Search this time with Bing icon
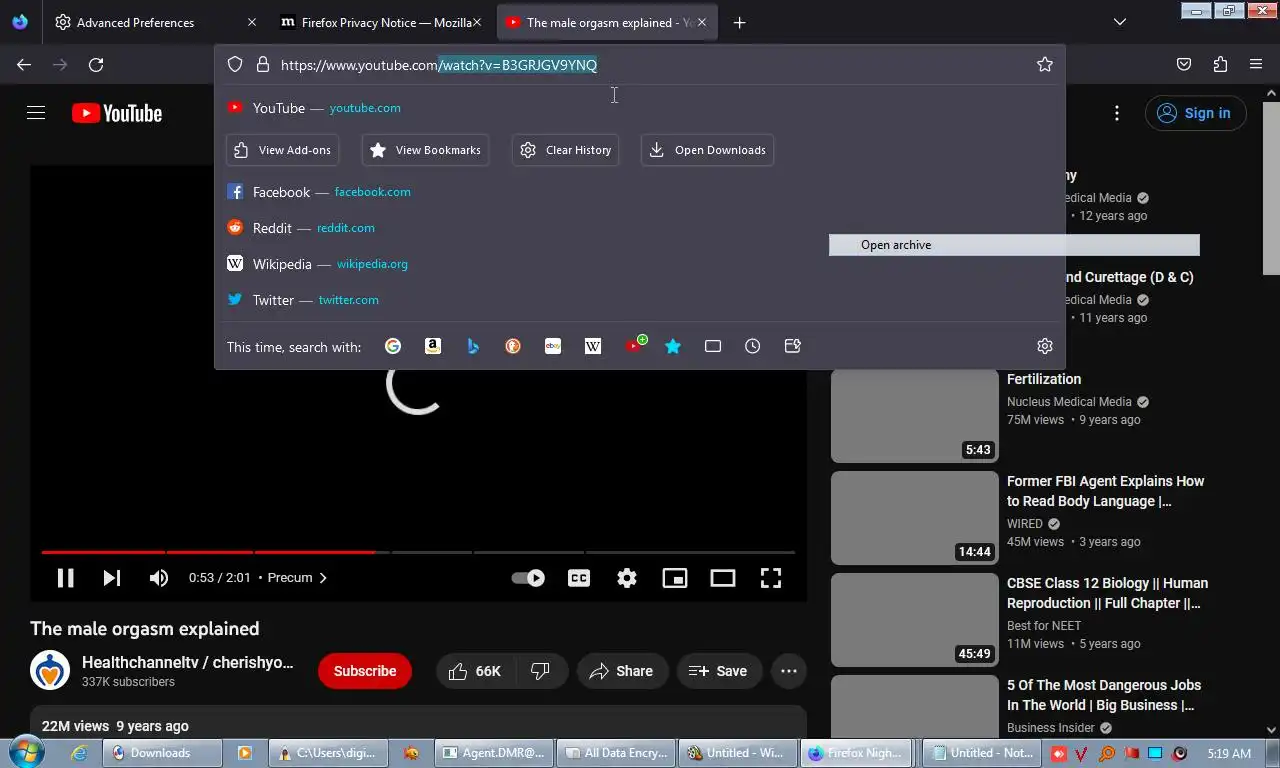Viewport: 1280px width, 768px height. tap(473, 346)
